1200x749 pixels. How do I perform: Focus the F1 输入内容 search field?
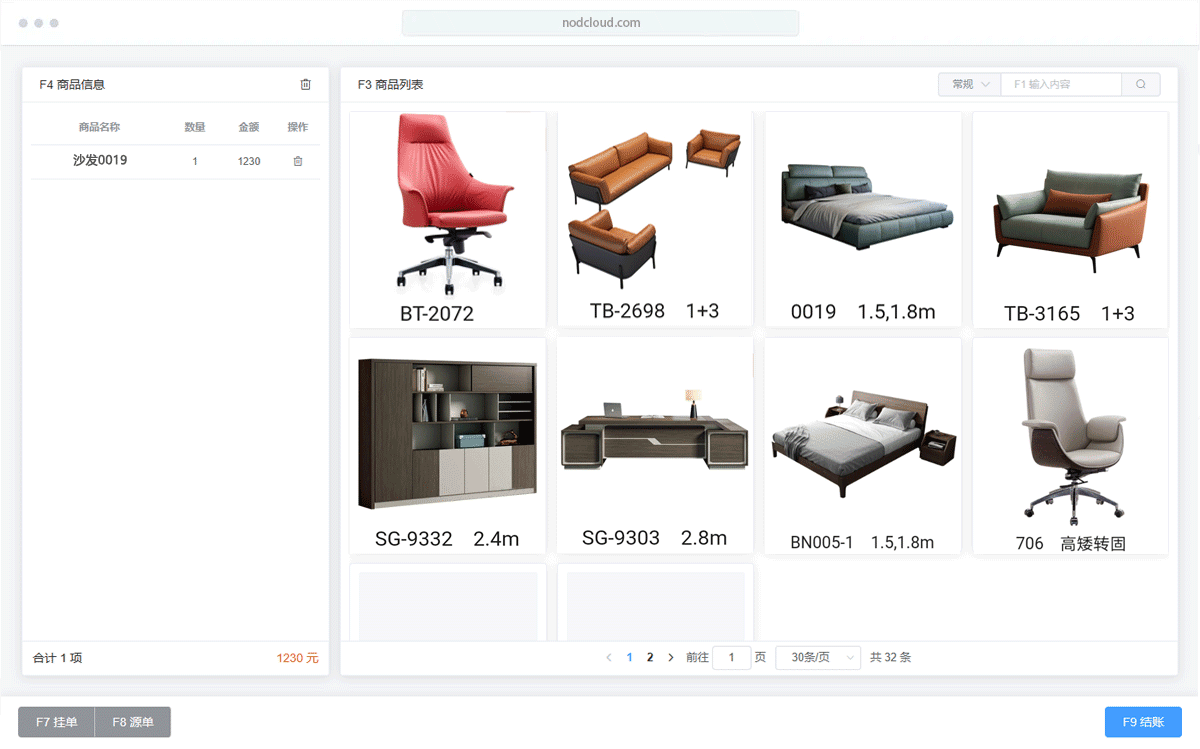[x=1060, y=85]
